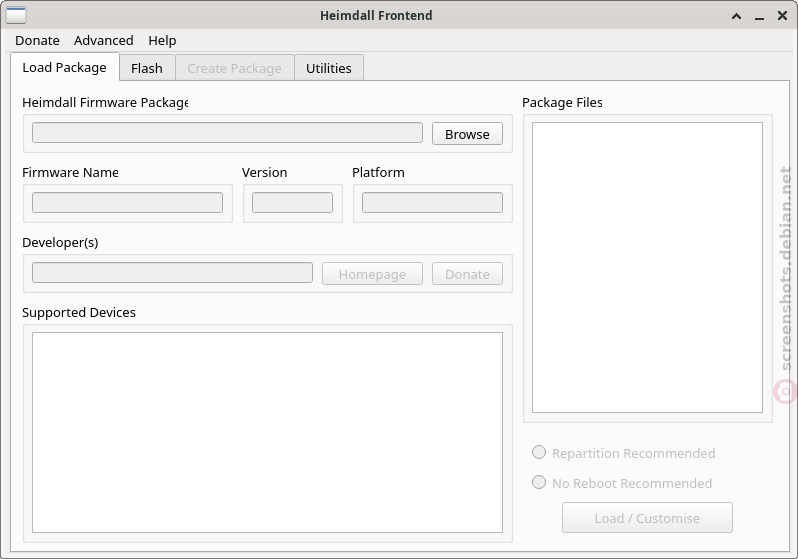Switch to the Flash tab
Screen dimensions: 798x559
[x=147, y=68]
